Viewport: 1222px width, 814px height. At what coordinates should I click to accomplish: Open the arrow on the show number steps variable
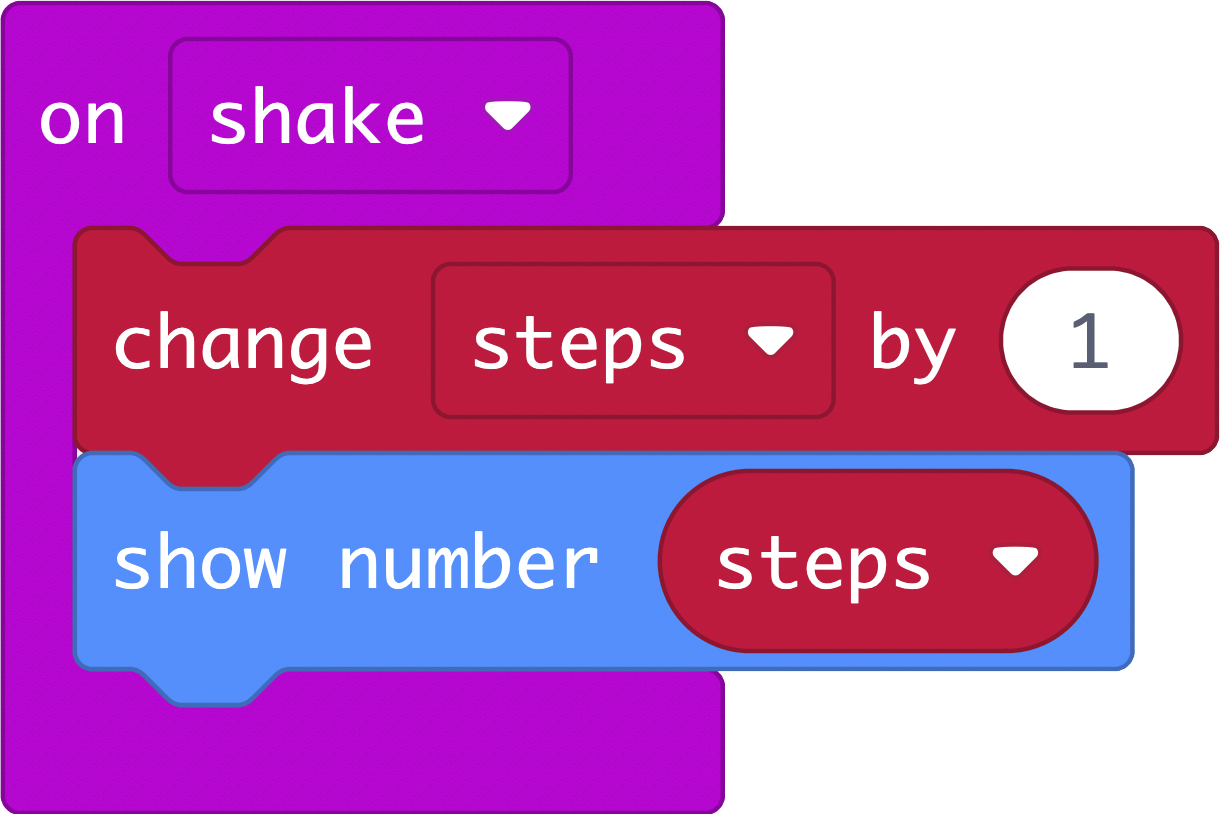pyautogui.click(x=1016, y=562)
